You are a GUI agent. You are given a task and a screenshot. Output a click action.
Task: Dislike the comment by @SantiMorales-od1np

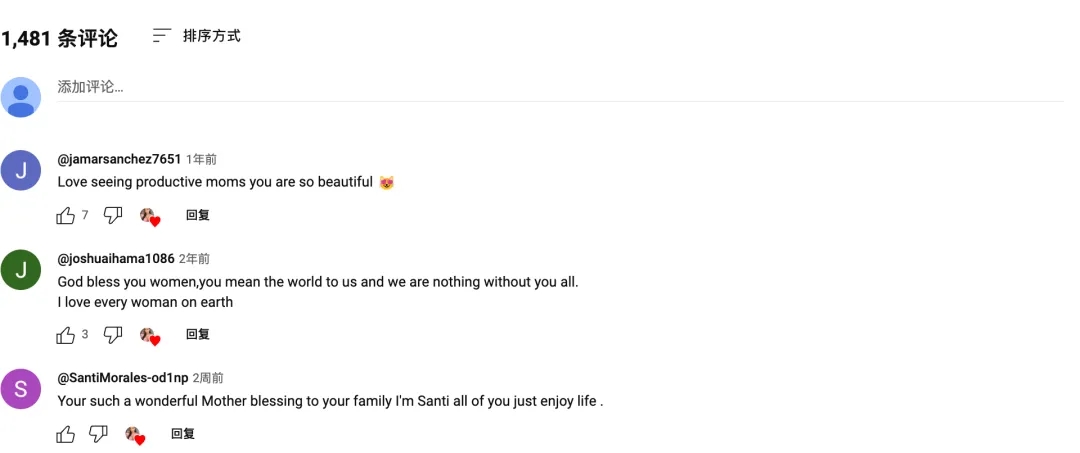(x=98, y=434)
